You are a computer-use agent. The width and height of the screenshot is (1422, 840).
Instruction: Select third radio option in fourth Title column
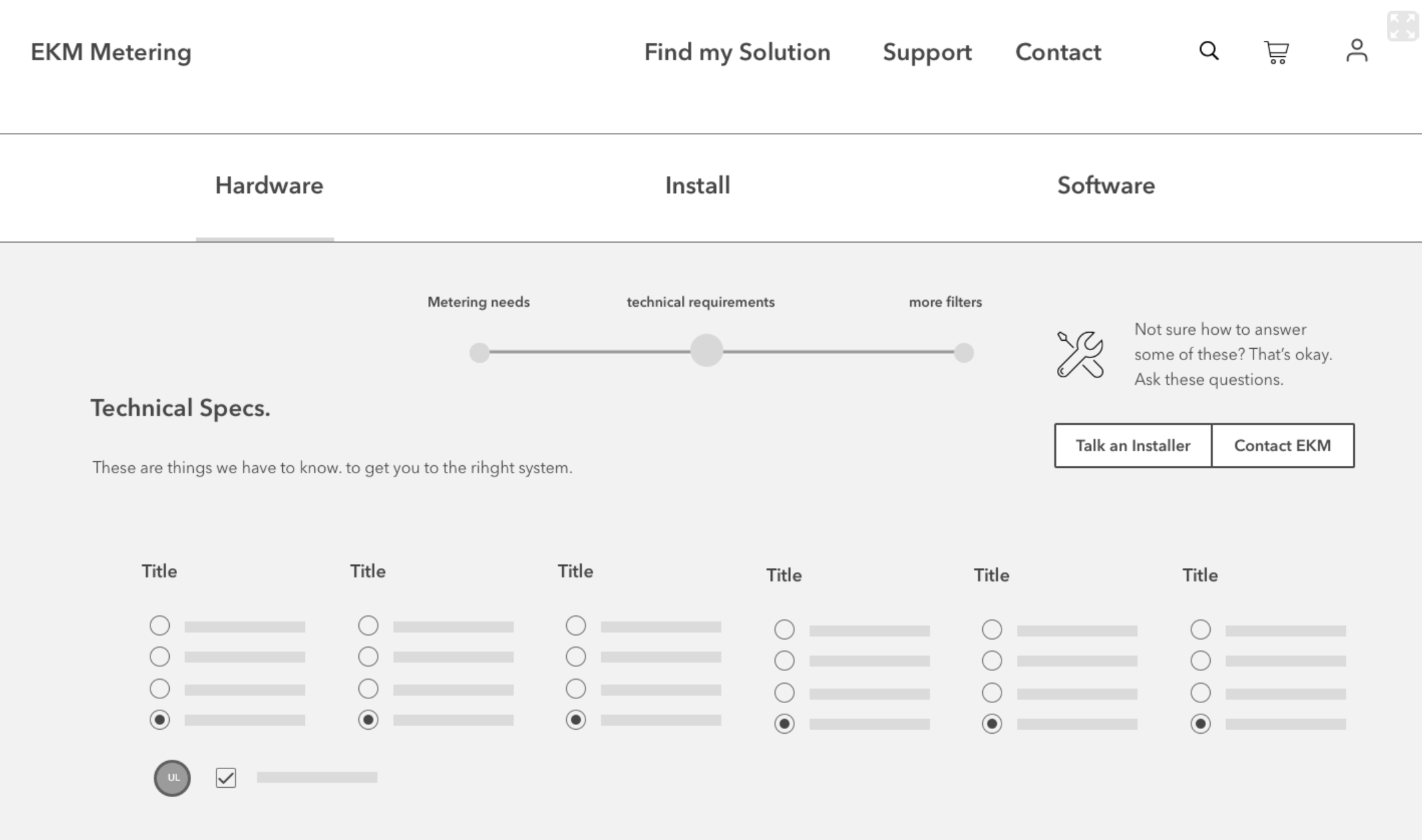784,692
